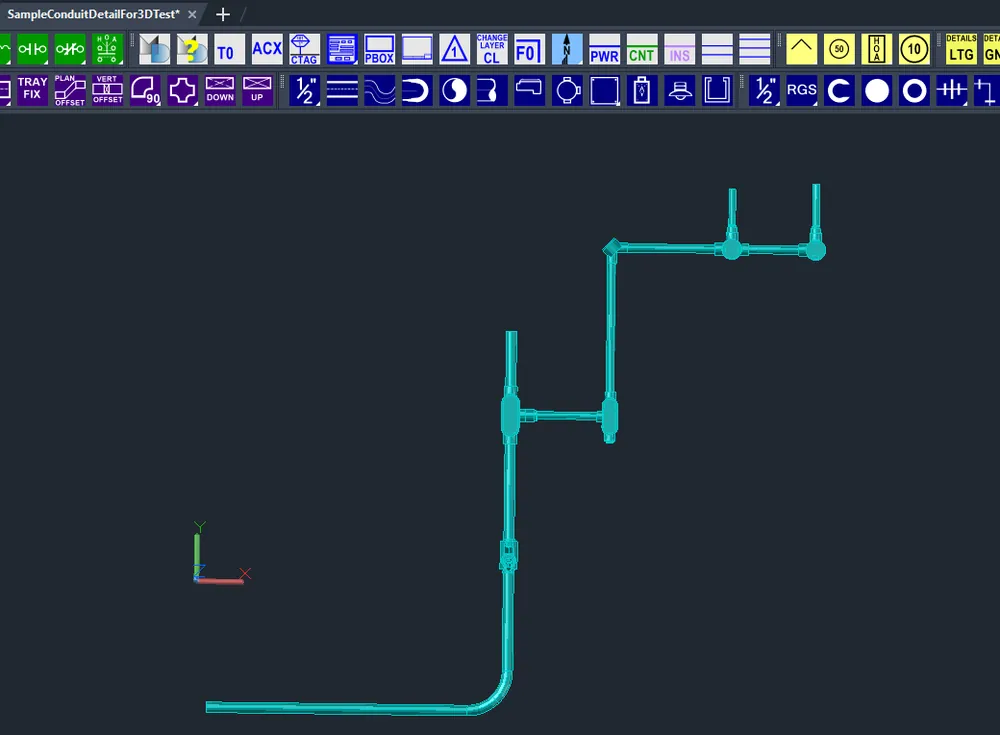Click the U-shaped channel icon
This screenshot has width=1000, height=735.
(717, 90)
